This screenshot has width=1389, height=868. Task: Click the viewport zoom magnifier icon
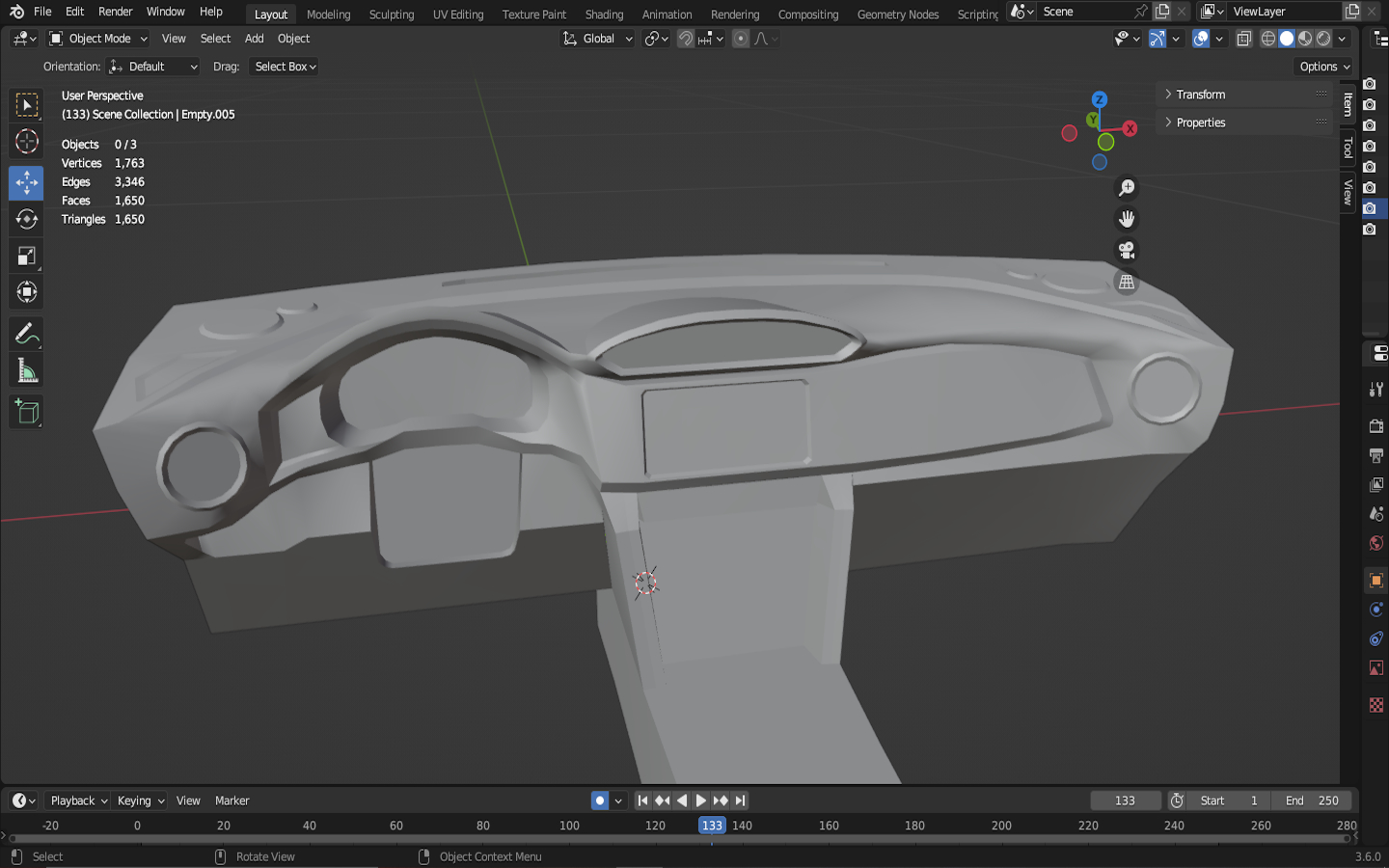1126,188
